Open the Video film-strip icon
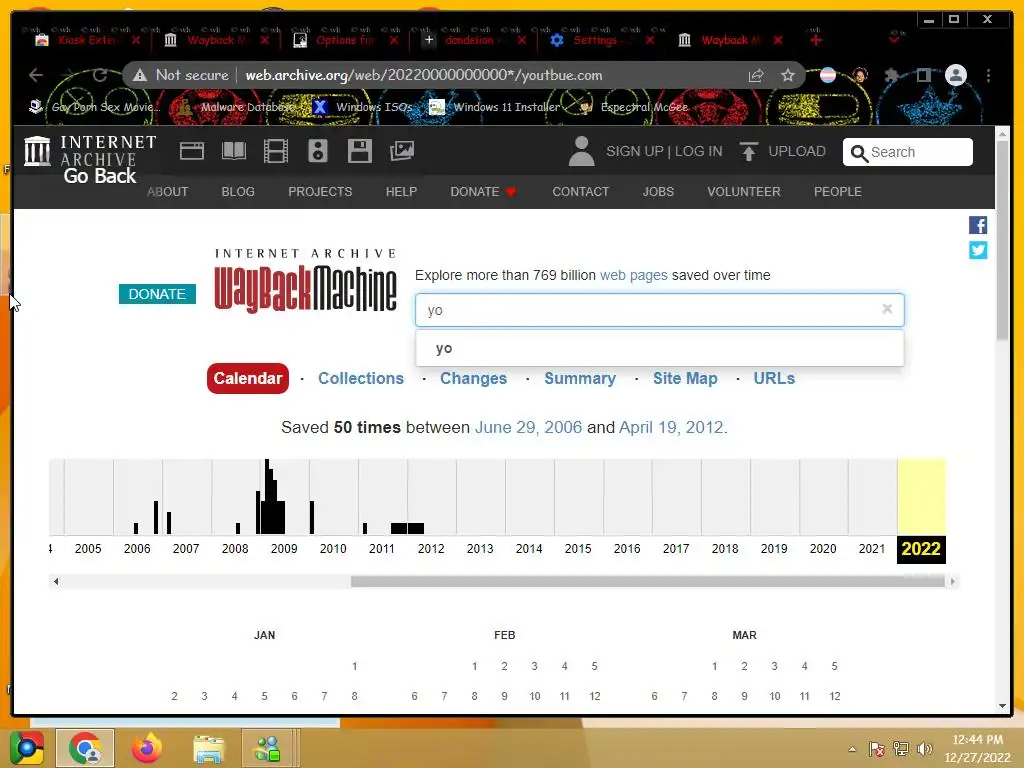This screenshot has height=768, width=1024. pos(276,152)
